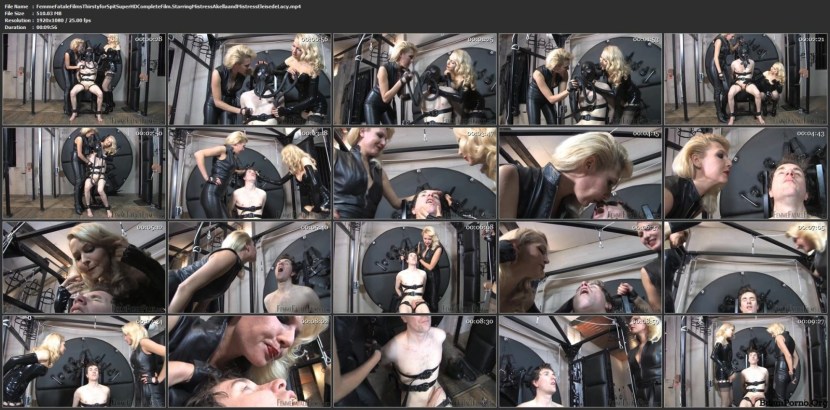Select the first thumbnail in the third row
The height and width of the screenshot is (410, 830).
pyautogui.click(x=83, y=267)
